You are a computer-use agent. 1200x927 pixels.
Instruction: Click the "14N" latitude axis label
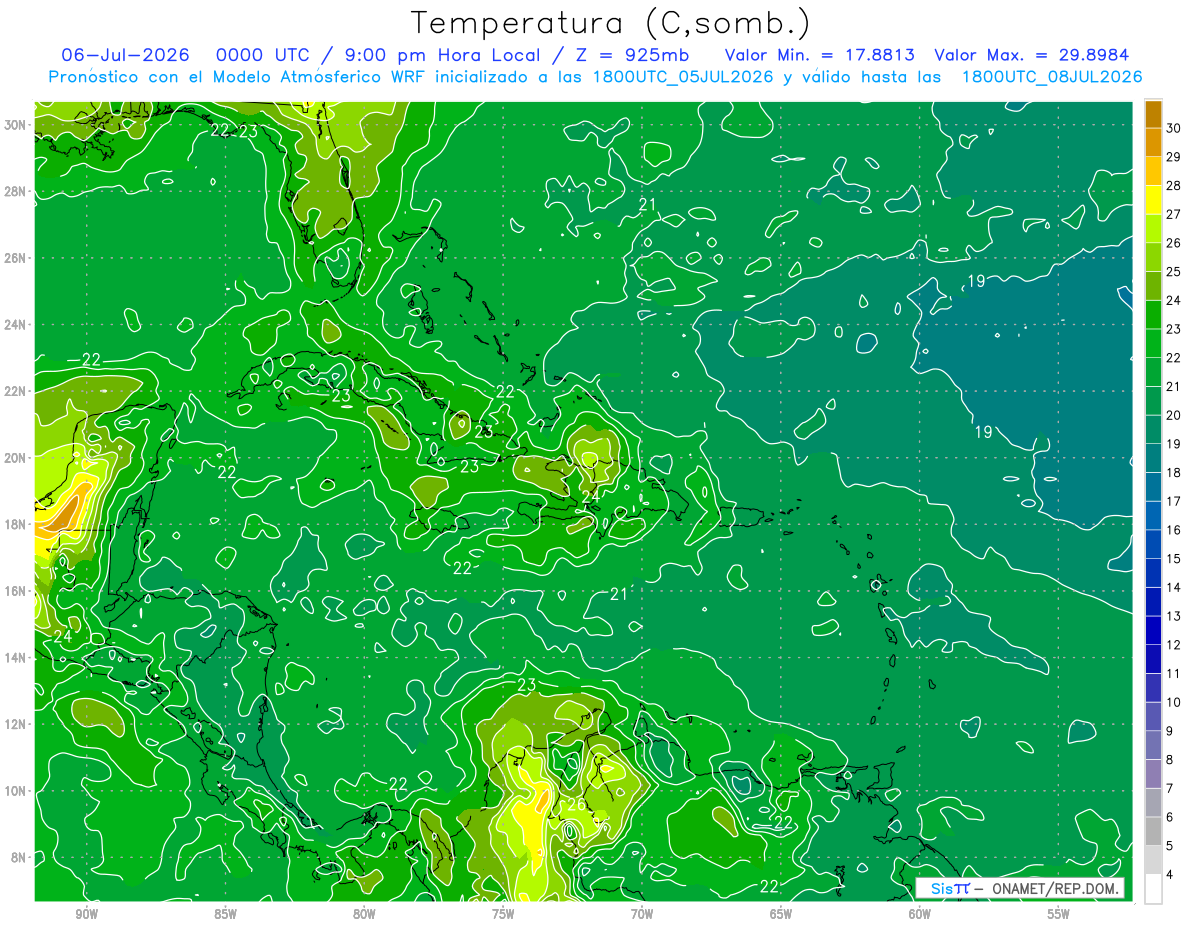[17, 658]
